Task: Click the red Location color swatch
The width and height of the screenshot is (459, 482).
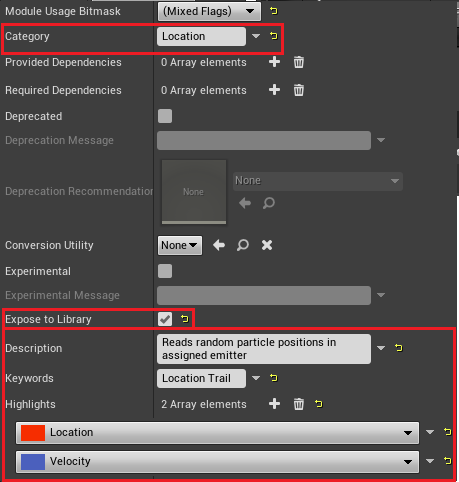Action: [x=33, y=433]
